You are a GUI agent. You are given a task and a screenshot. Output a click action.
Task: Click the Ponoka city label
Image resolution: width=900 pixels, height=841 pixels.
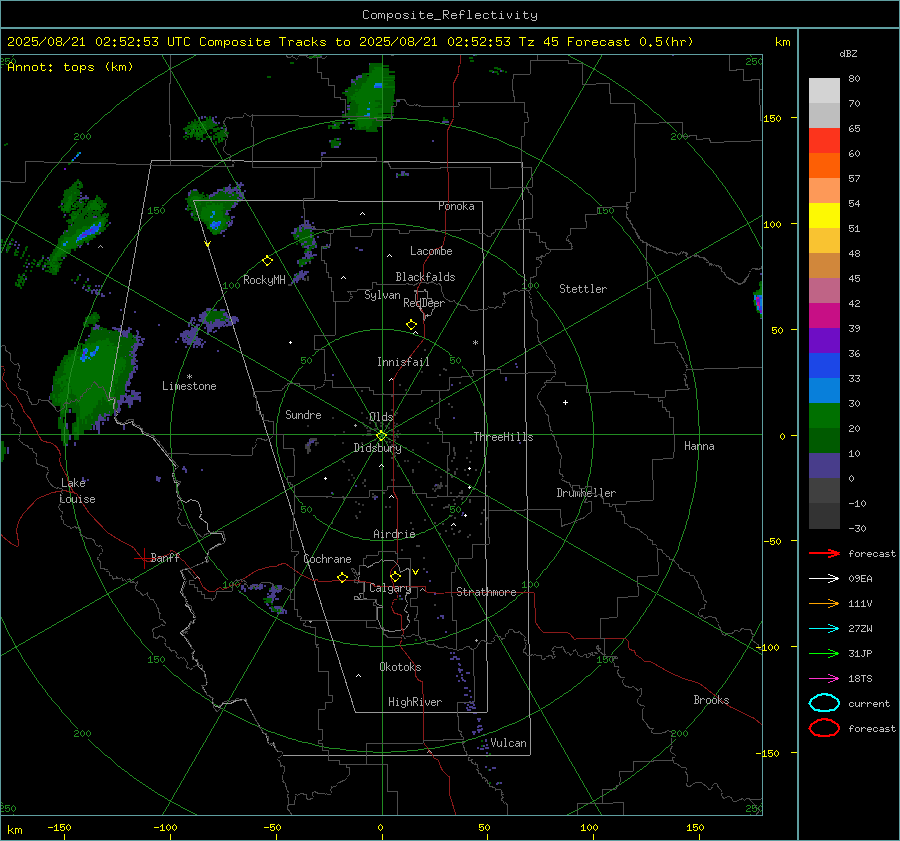click(x=456, y=206)
